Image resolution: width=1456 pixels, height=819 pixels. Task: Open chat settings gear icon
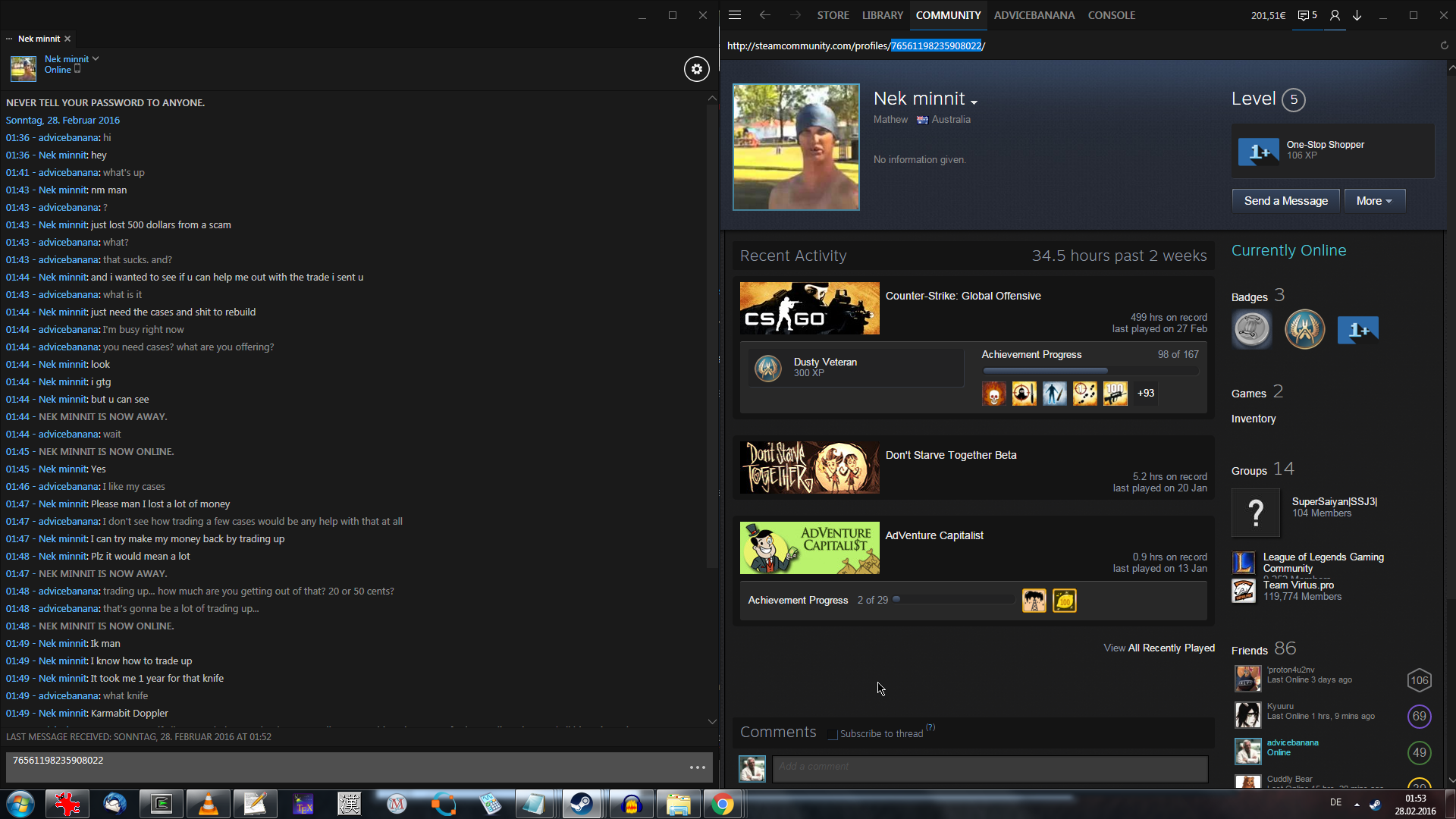coord(696,69)
